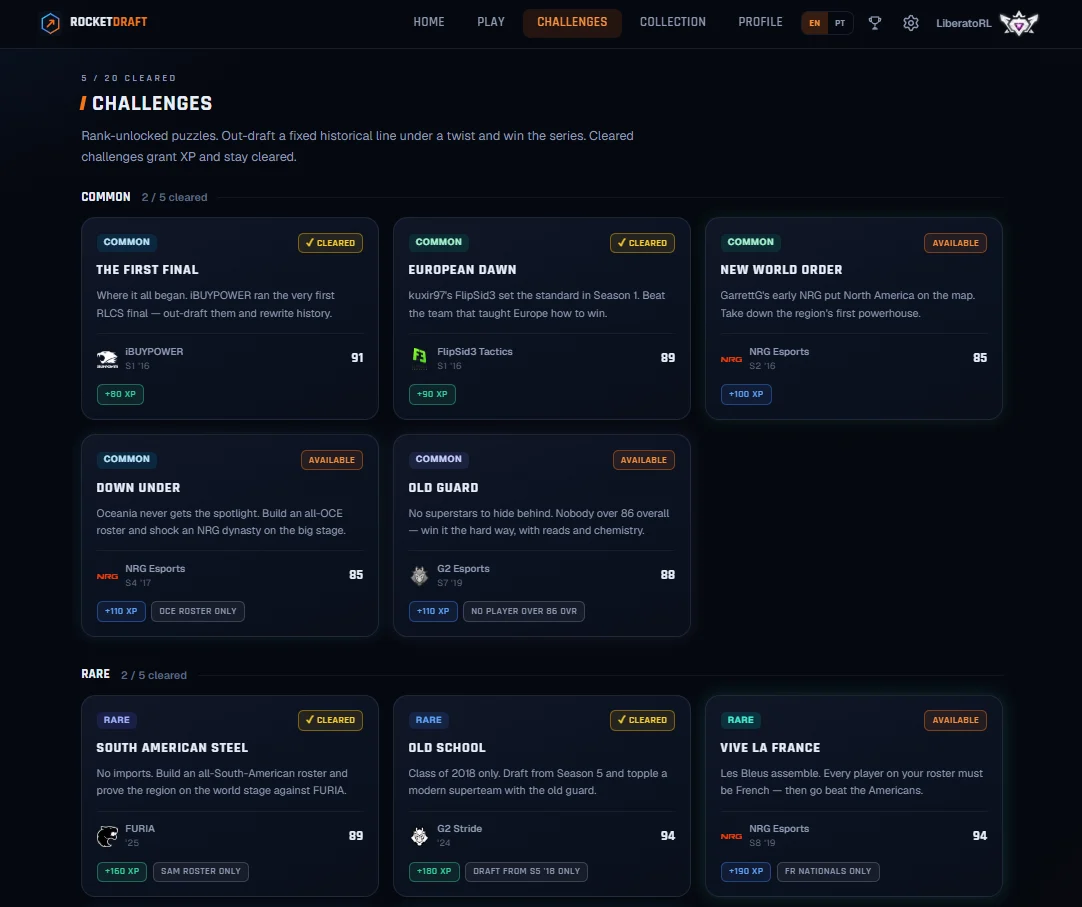Click the Common label on Old Guard card
Screen dimensions: 1082x907
pos(438,459)
